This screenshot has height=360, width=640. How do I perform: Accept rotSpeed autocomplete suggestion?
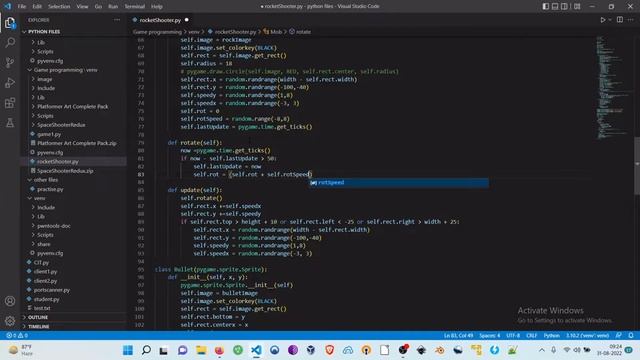[399, 182]
